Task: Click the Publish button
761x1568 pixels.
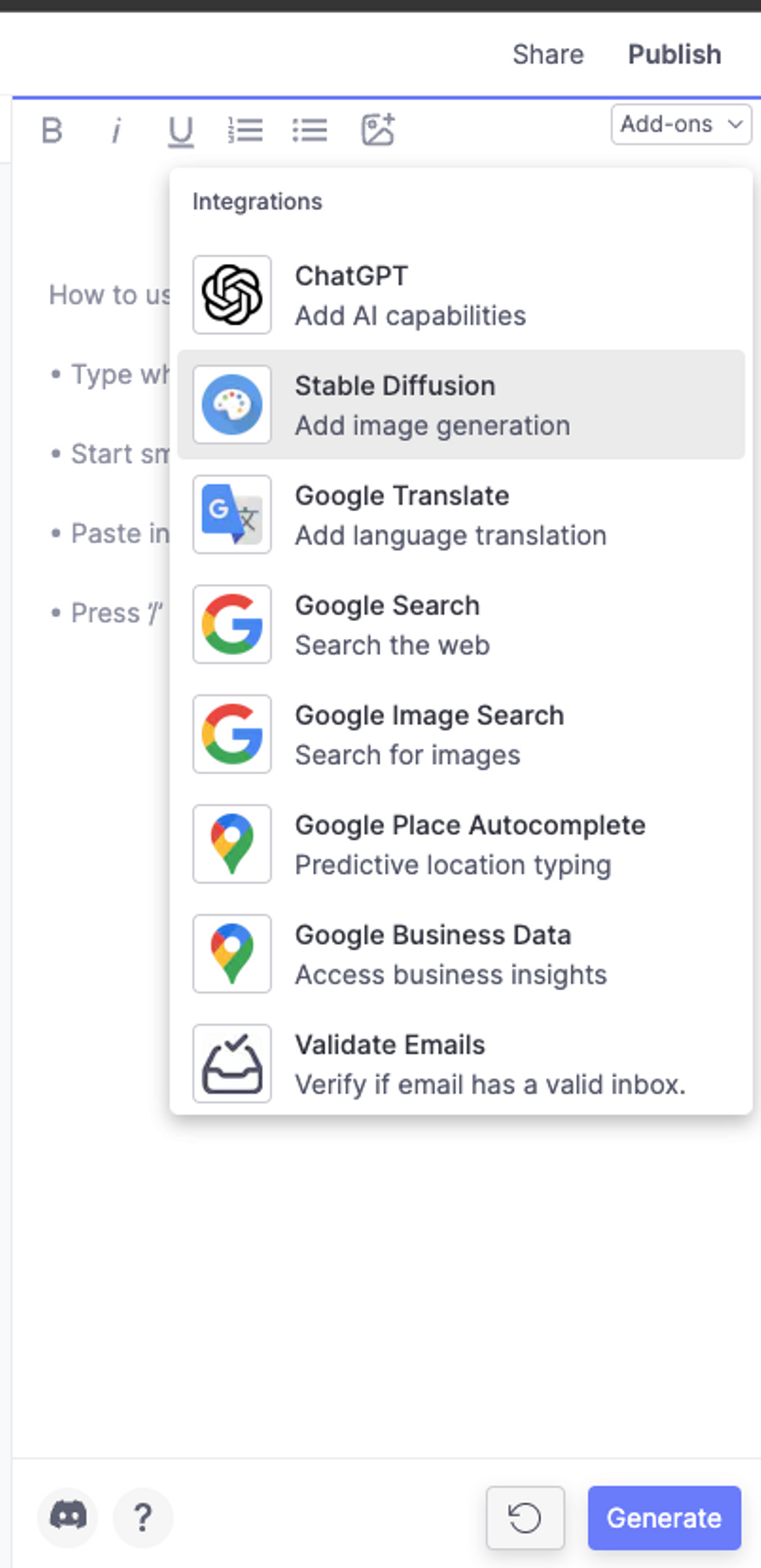Action: pos(674,55)
